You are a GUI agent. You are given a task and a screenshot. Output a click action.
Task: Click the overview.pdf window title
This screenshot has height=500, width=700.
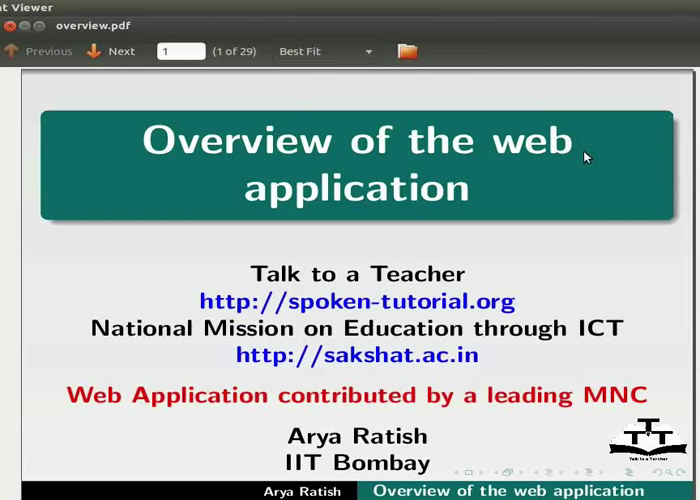93,25
